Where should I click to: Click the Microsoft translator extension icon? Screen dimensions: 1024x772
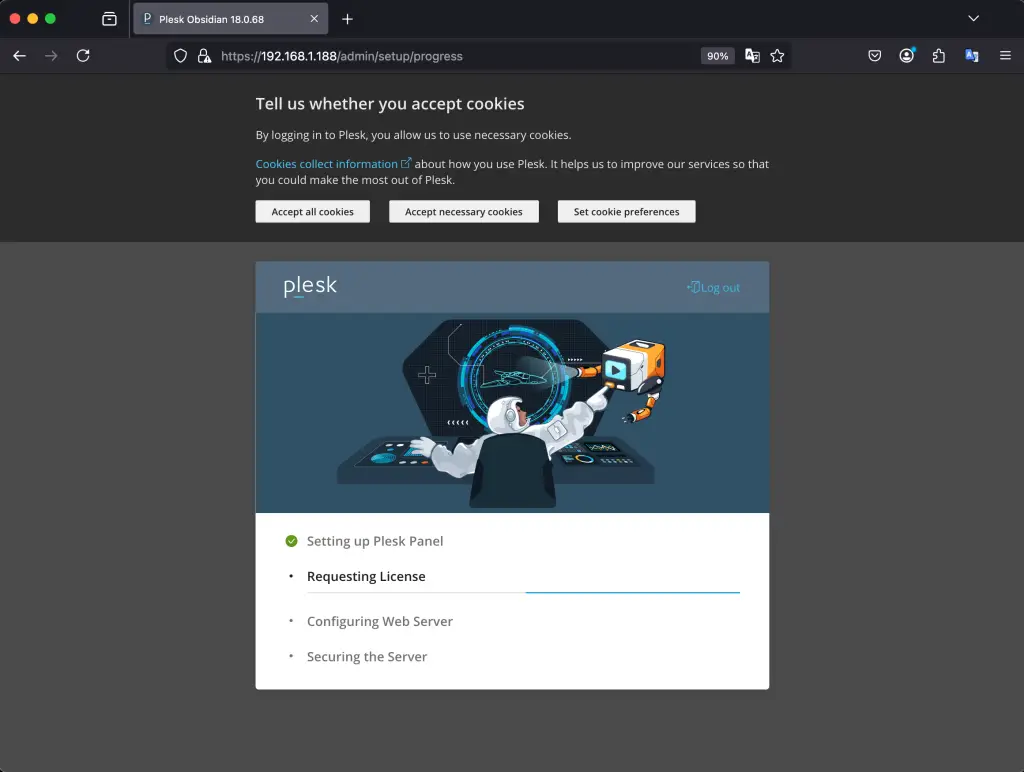click(x=971, y=56)
